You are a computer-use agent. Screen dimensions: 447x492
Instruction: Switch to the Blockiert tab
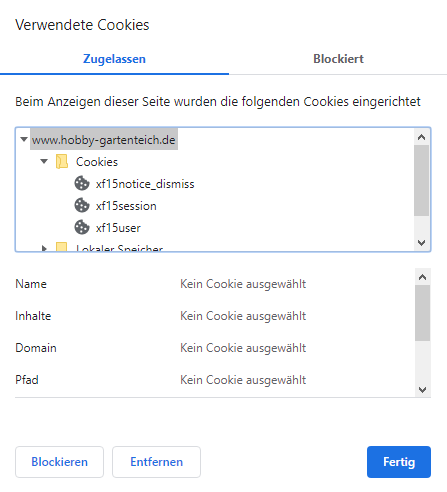click(x=338, y=59)
